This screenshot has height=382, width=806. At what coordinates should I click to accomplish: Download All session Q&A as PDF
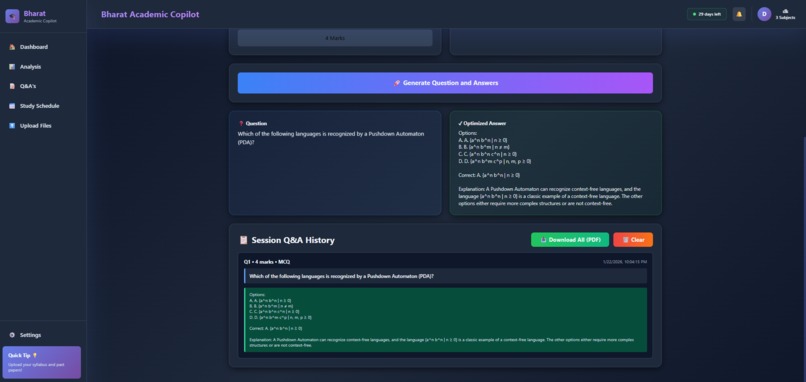point(570,240)
